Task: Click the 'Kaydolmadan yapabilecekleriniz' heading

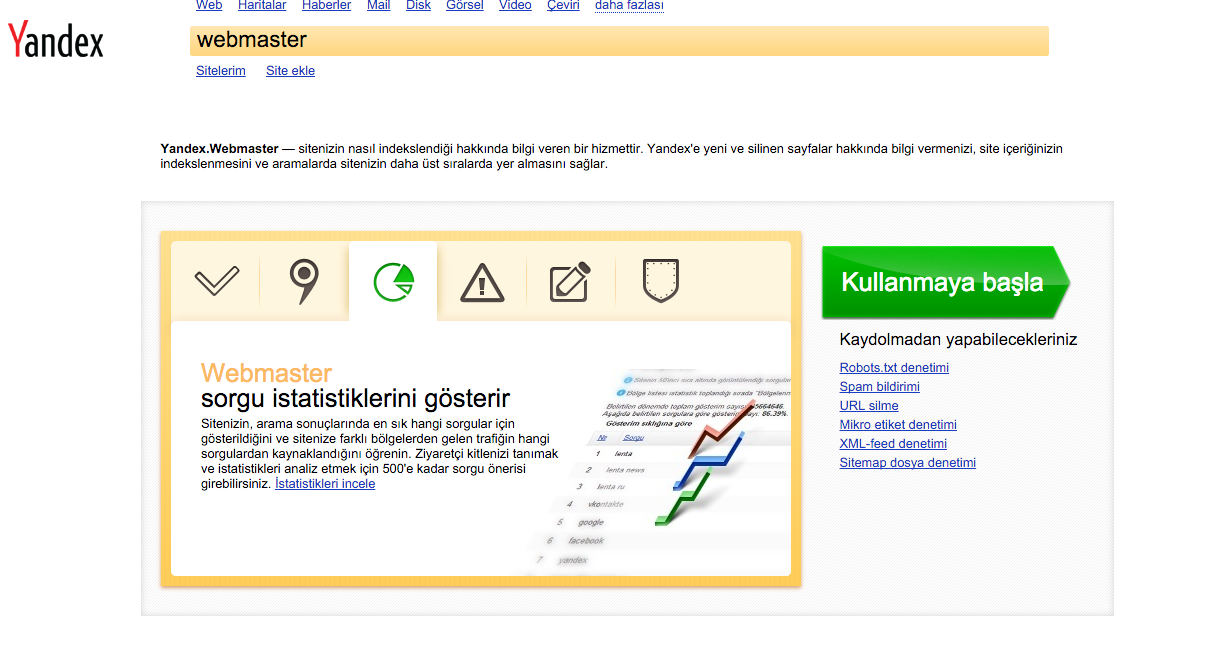Action: tap(959, 340)
